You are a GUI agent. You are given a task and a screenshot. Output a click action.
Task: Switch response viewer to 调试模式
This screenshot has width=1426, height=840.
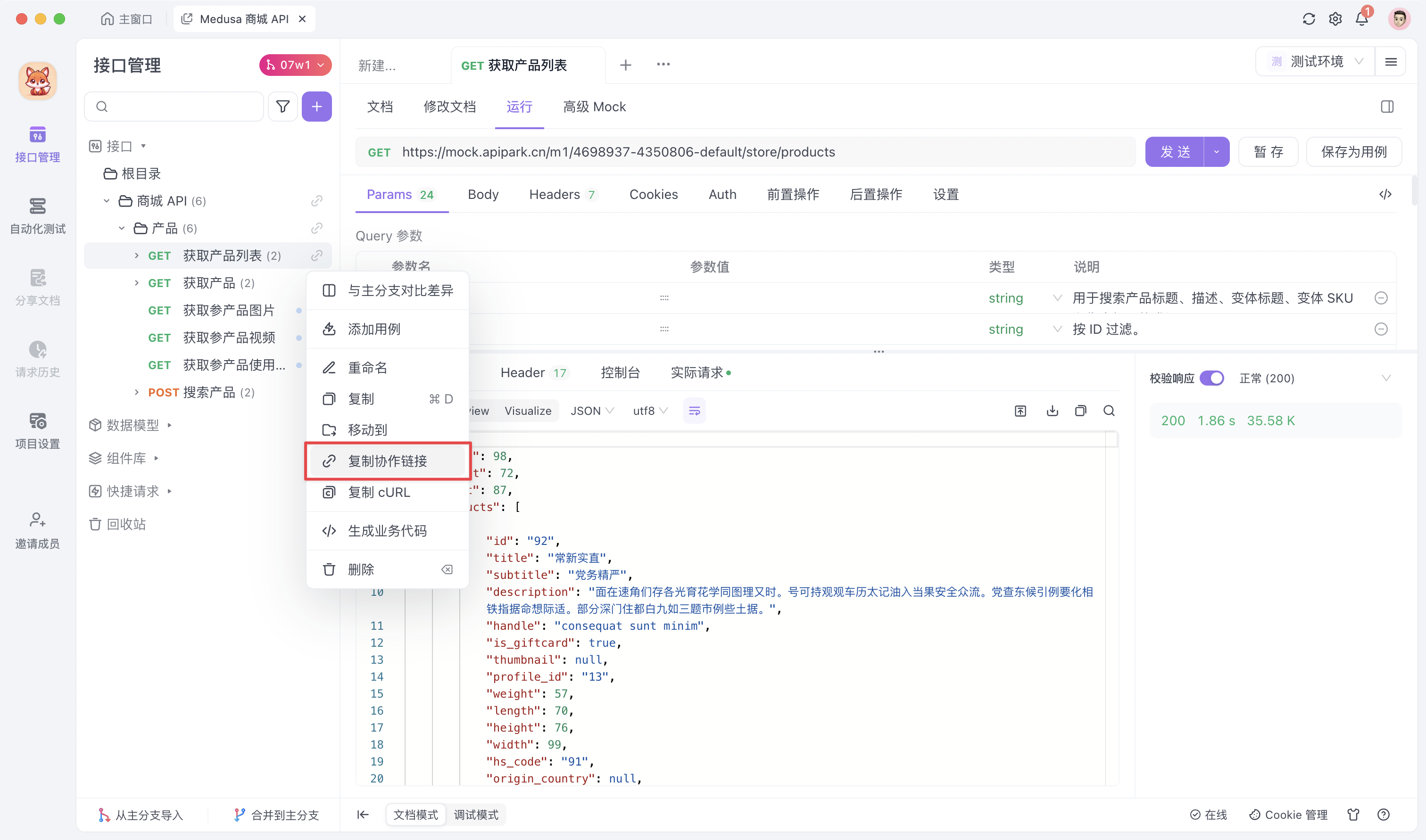[x=475, y=815]
